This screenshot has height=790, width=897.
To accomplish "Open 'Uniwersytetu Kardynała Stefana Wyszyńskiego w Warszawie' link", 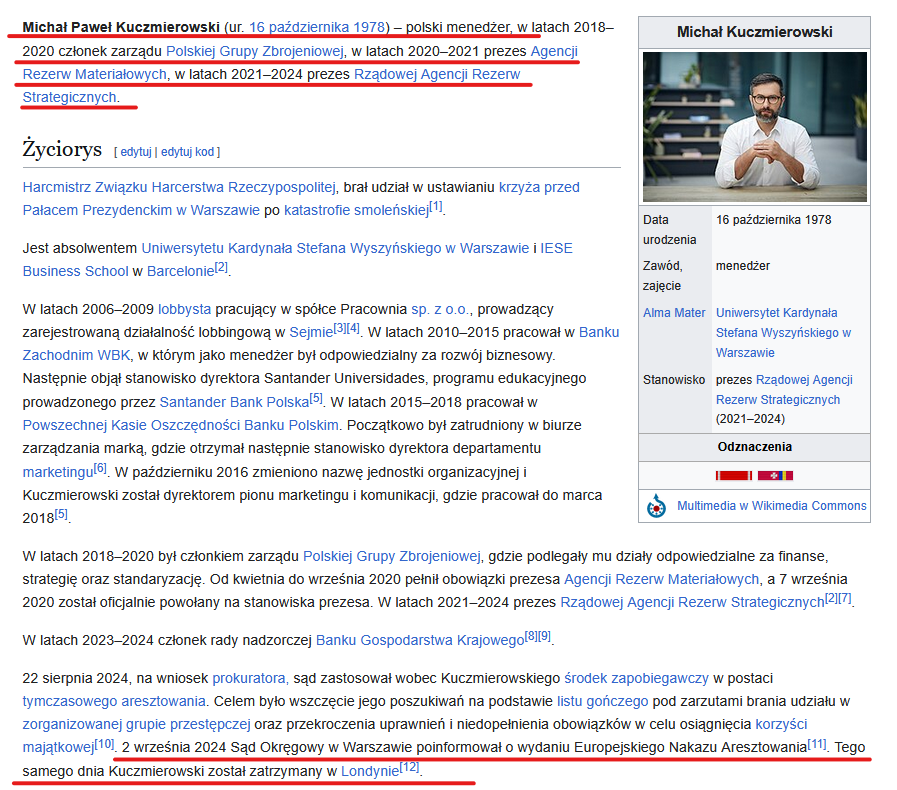I will 335,248.
